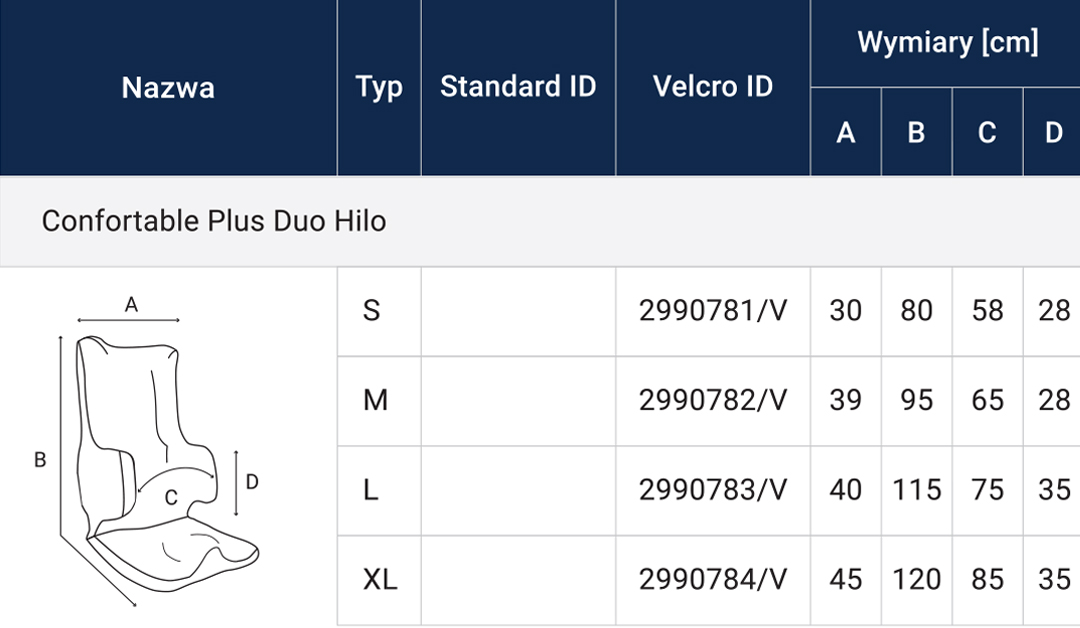This screenshot has height=628, width=1080.
Task: Click the dimension B sub-header
Action: click(x=917, y=132)
